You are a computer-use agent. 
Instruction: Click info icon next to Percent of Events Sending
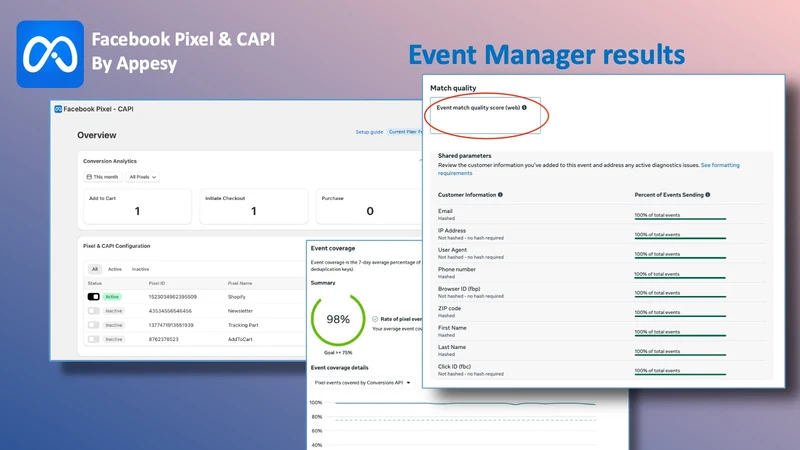coord(708,195)
